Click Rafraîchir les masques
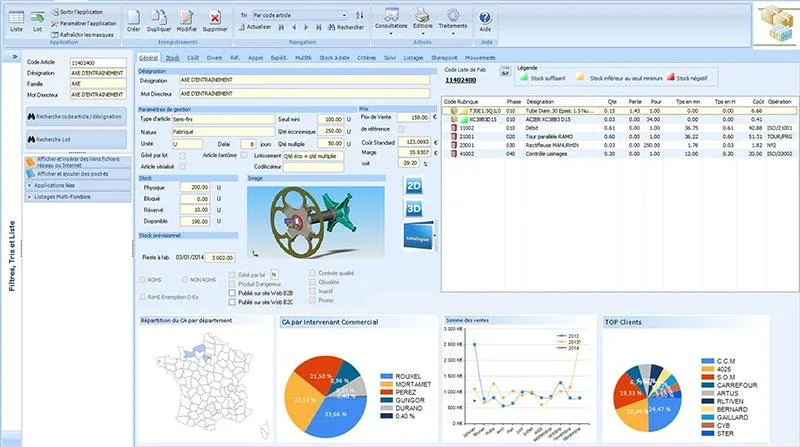The image size is (800, 447). pyautogui.click(x=82, y=35)
